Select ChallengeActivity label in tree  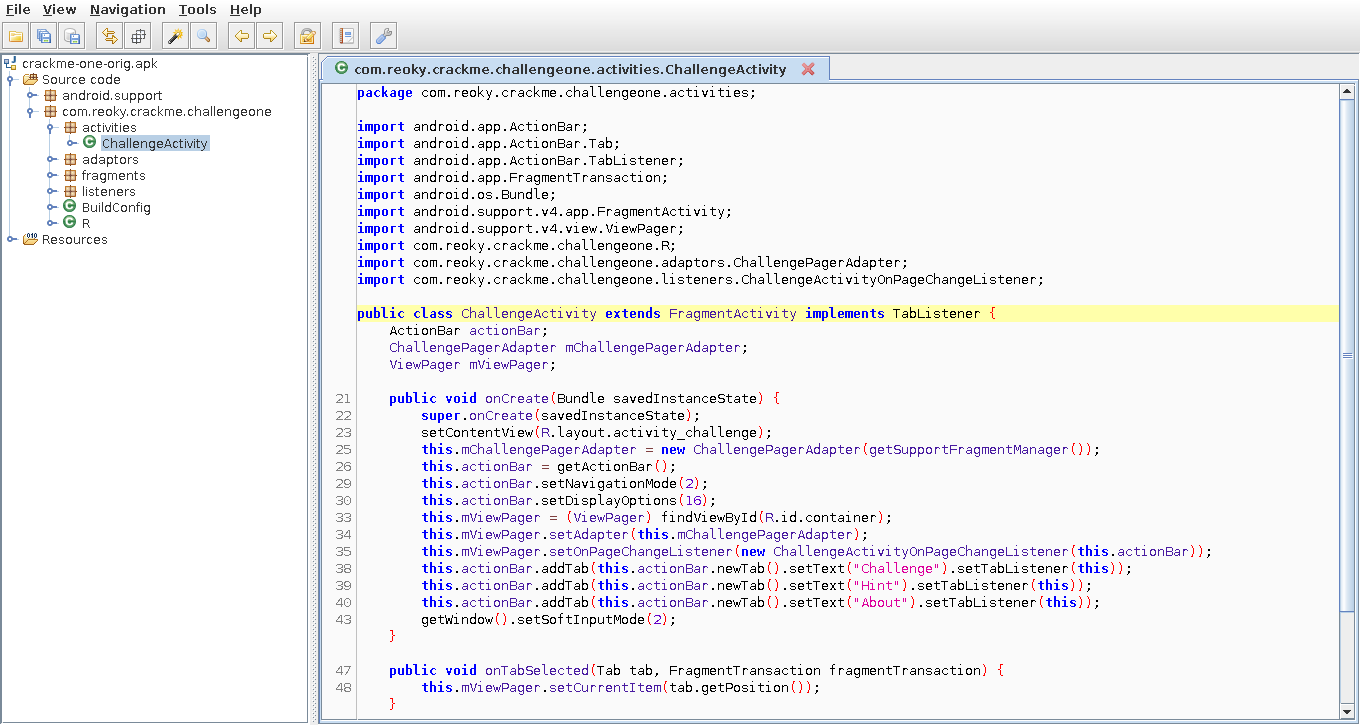(155, 144)
